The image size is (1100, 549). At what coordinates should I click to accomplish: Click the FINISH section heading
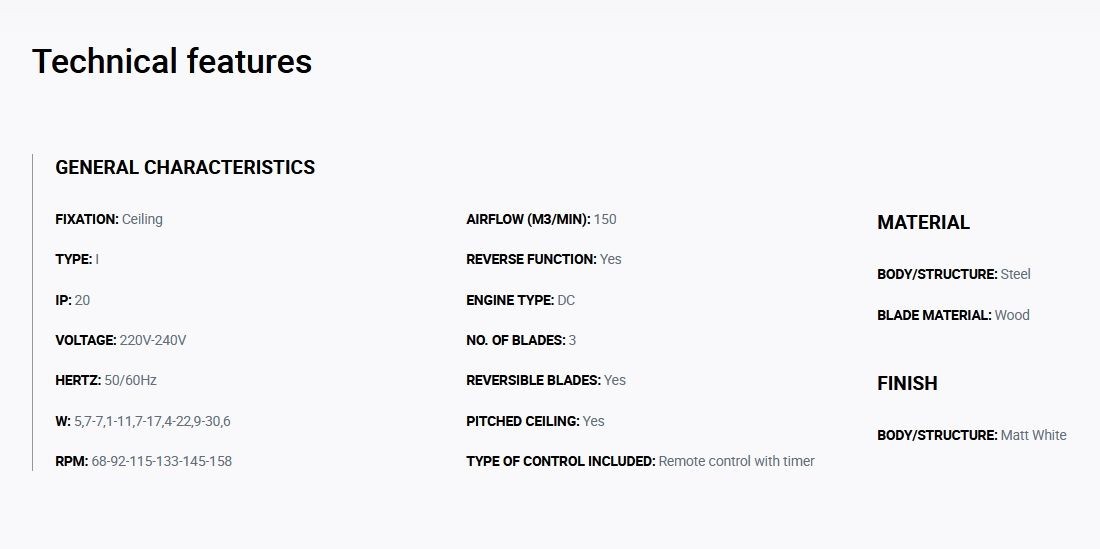point(907,384)
